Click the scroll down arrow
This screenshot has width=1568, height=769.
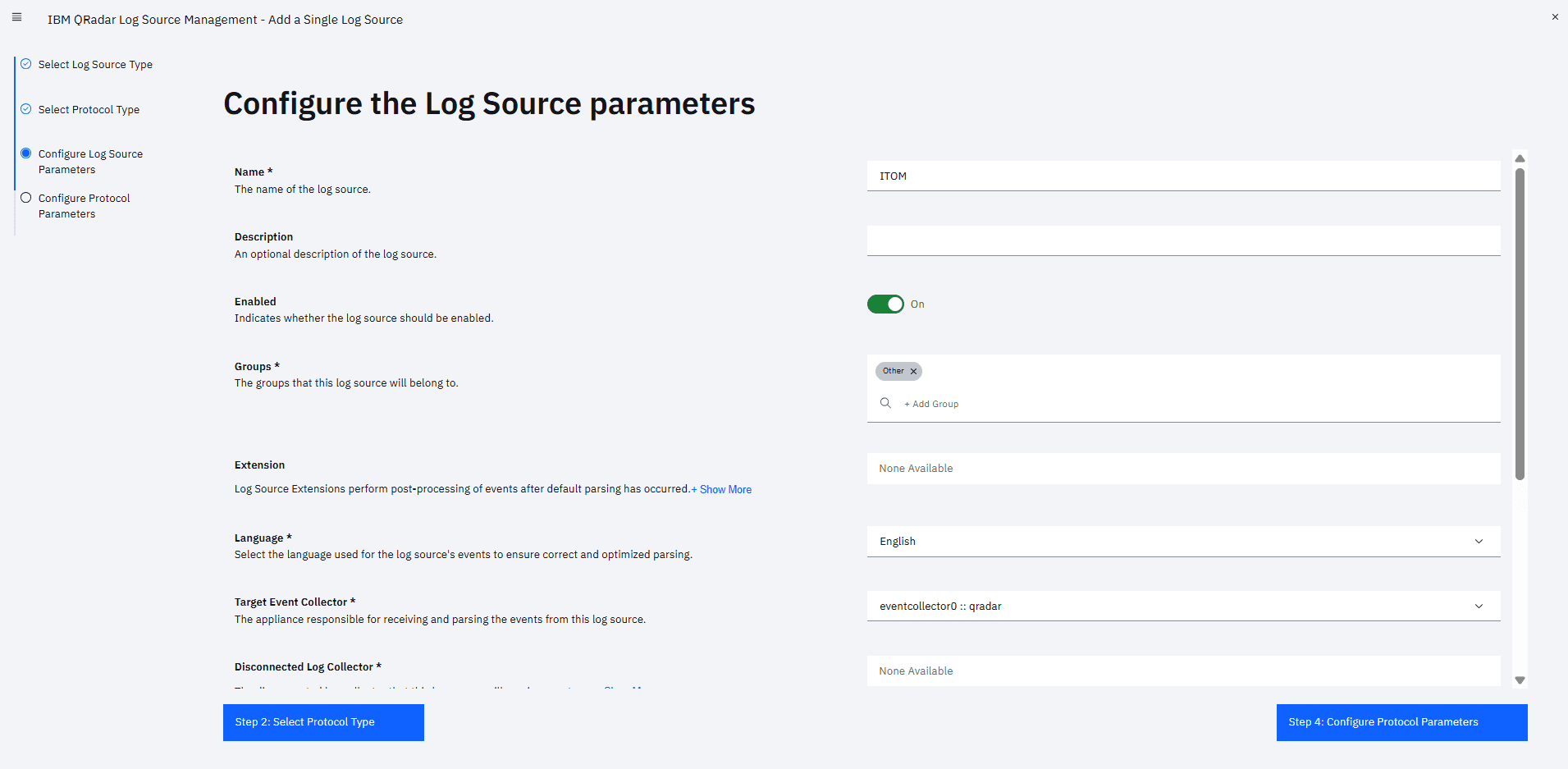click(x=1520, y=680)
